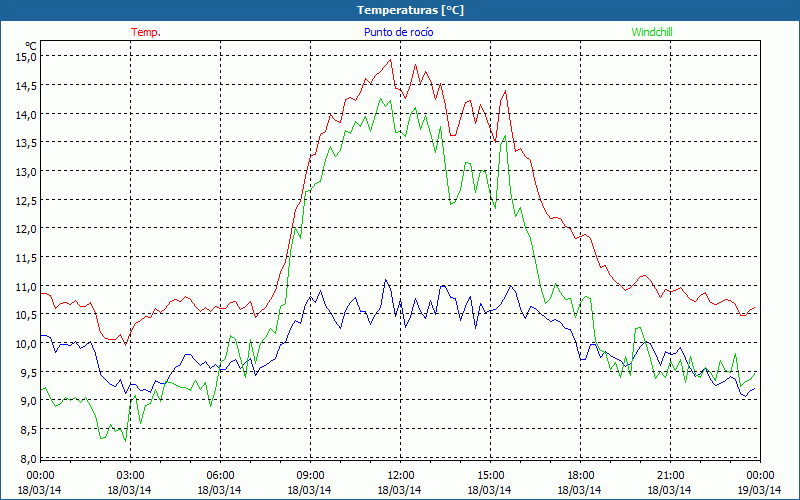Viewport: 800px width, 500px height.
Task: Click the 13,5 y-axis value
Action: click(x=28, y=143)
